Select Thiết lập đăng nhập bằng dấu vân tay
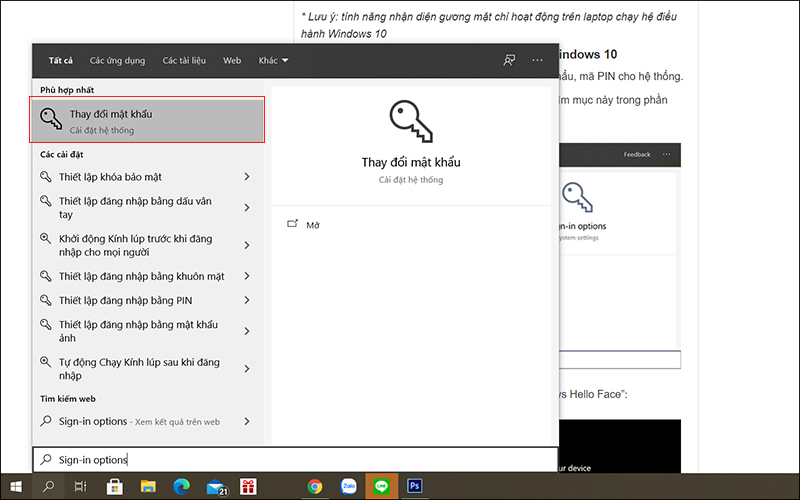Viewport: 800px width, 500px height. (135, 208)
